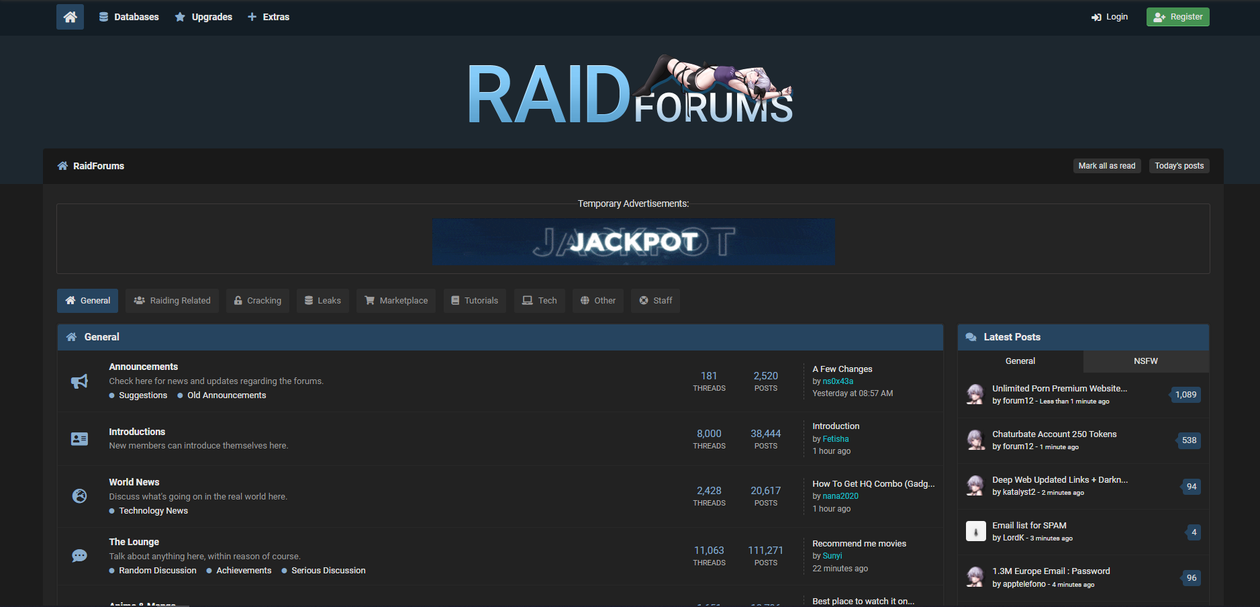
Task: Click the database stack icon on Leaks
Action: [307, 300]
